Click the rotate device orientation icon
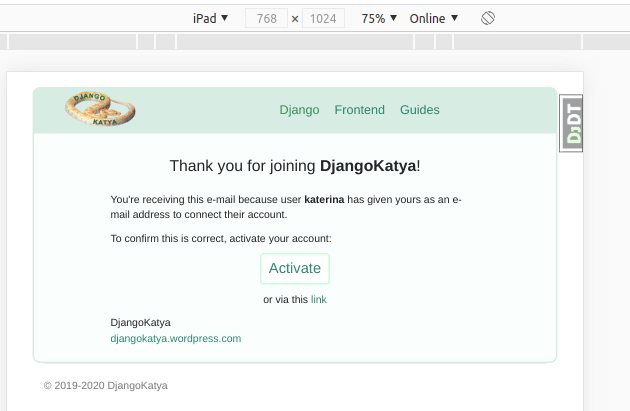 pos(488,18)
